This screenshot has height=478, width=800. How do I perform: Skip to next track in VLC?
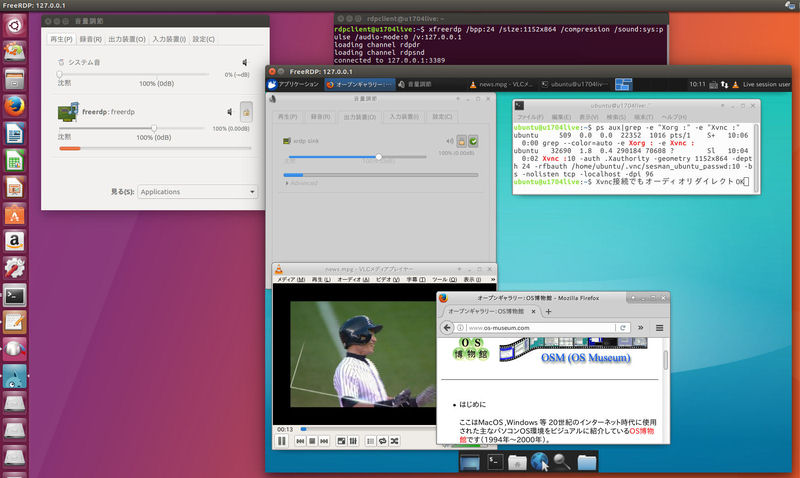point(324,441)
